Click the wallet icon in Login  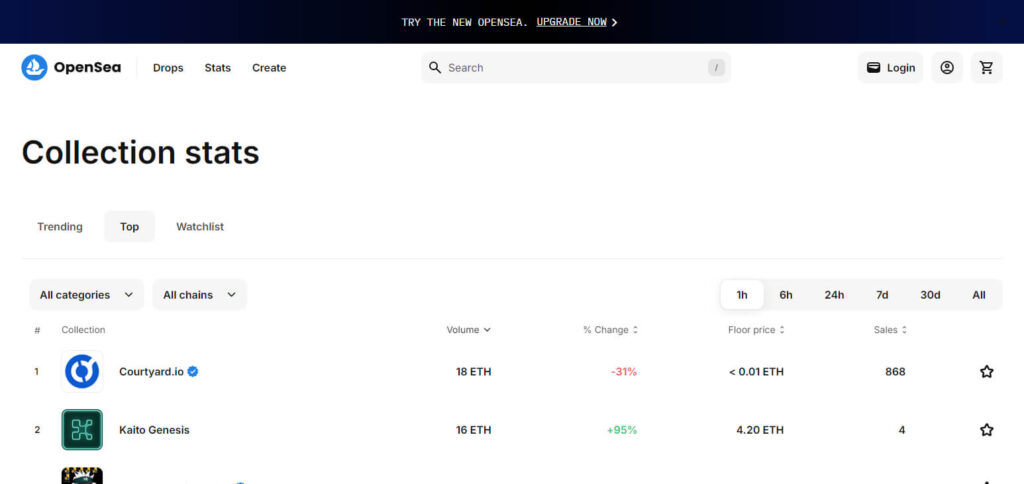pyautogui.click(x=873, y=67)
